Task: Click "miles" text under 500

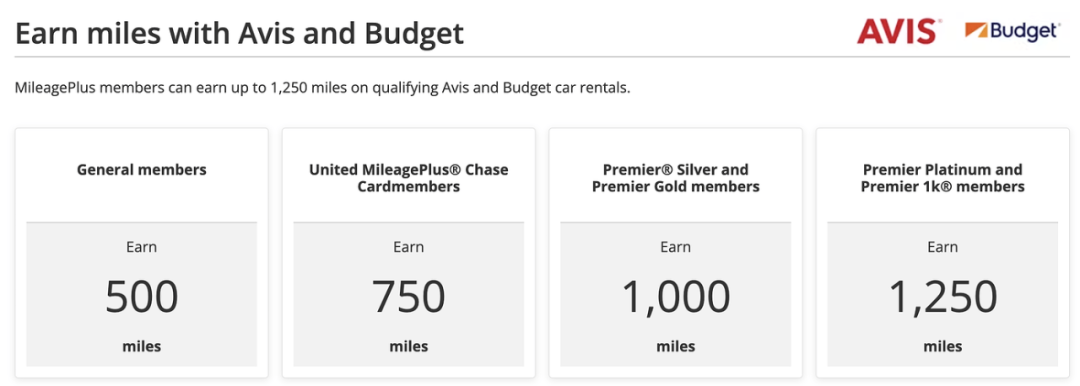Action: [142, 346]
